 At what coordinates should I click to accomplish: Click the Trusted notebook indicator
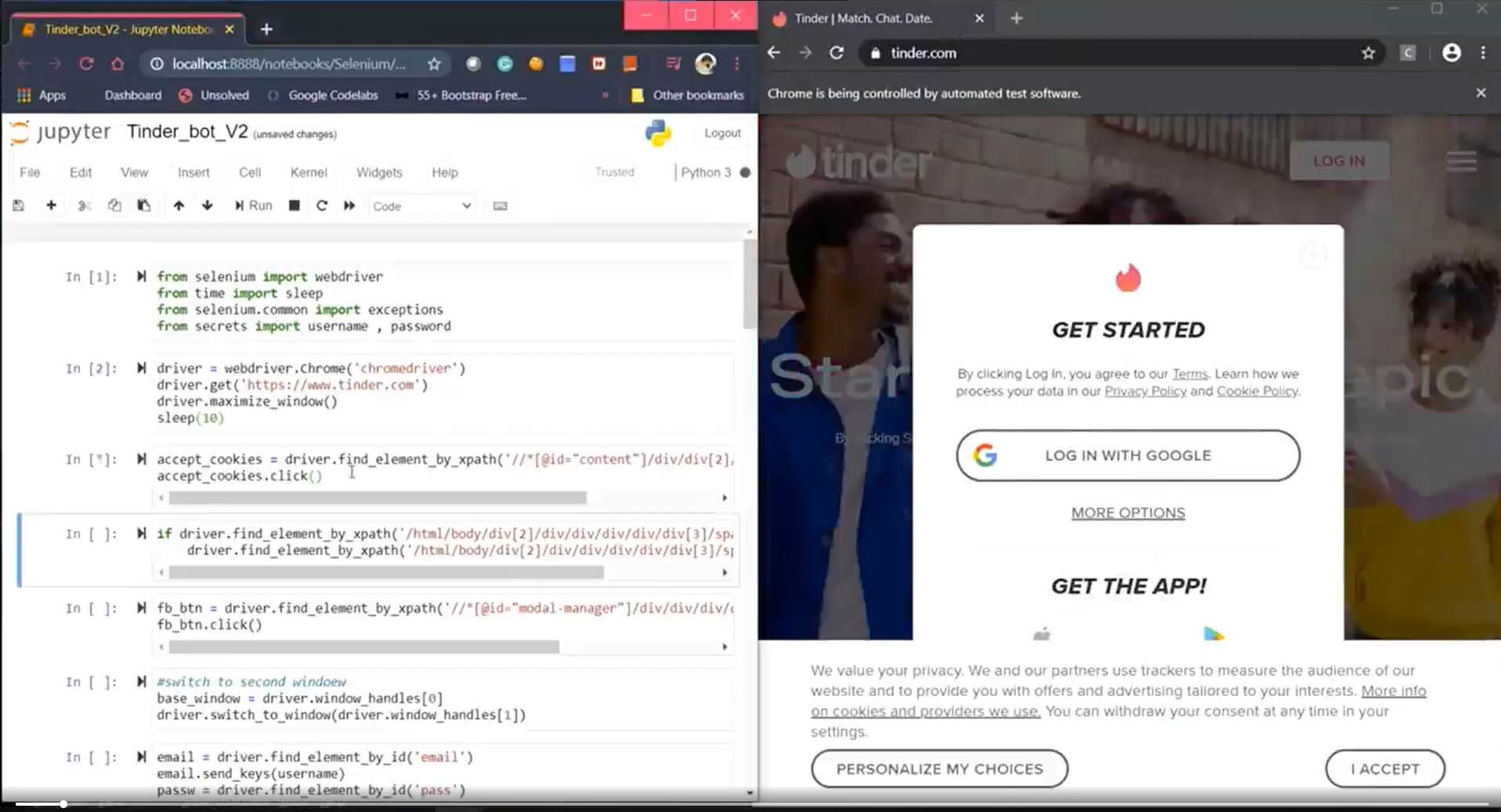tap(615, 172)
